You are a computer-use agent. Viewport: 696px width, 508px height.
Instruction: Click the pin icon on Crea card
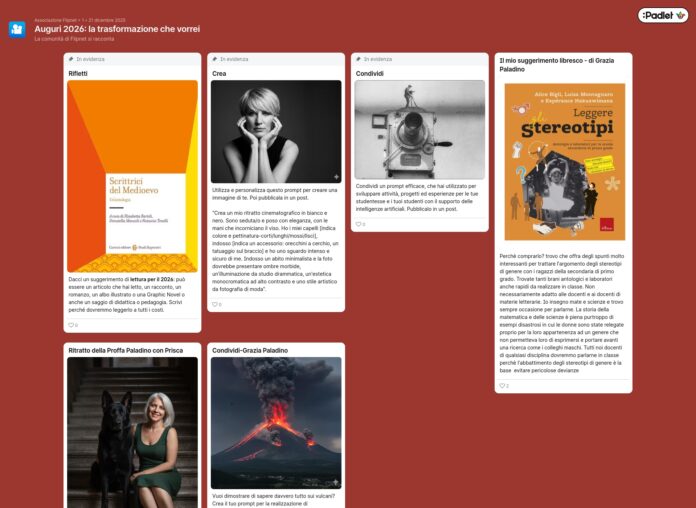point(214,59)
